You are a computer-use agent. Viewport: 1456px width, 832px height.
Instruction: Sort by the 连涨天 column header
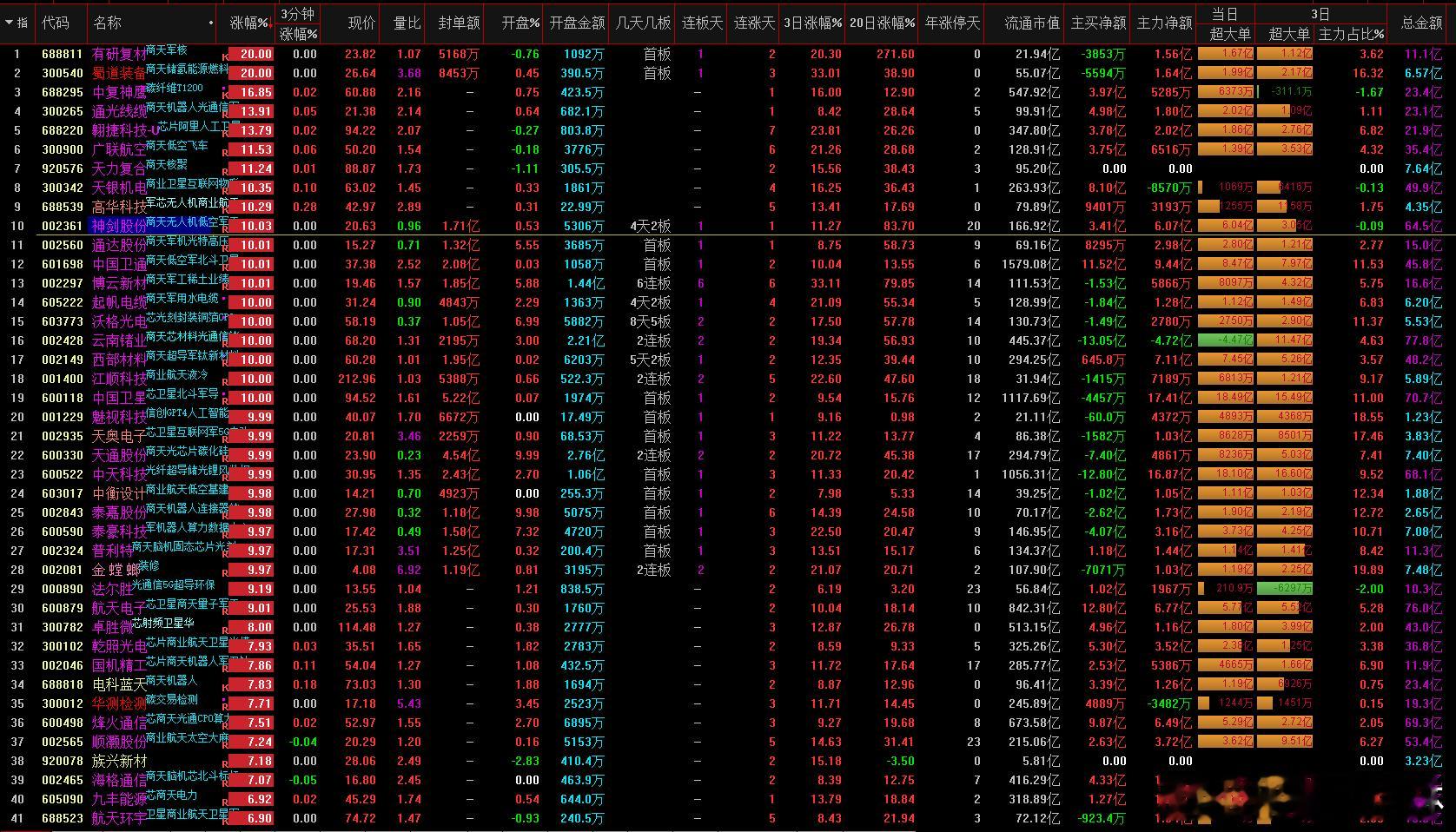click(x=755, y=23)
